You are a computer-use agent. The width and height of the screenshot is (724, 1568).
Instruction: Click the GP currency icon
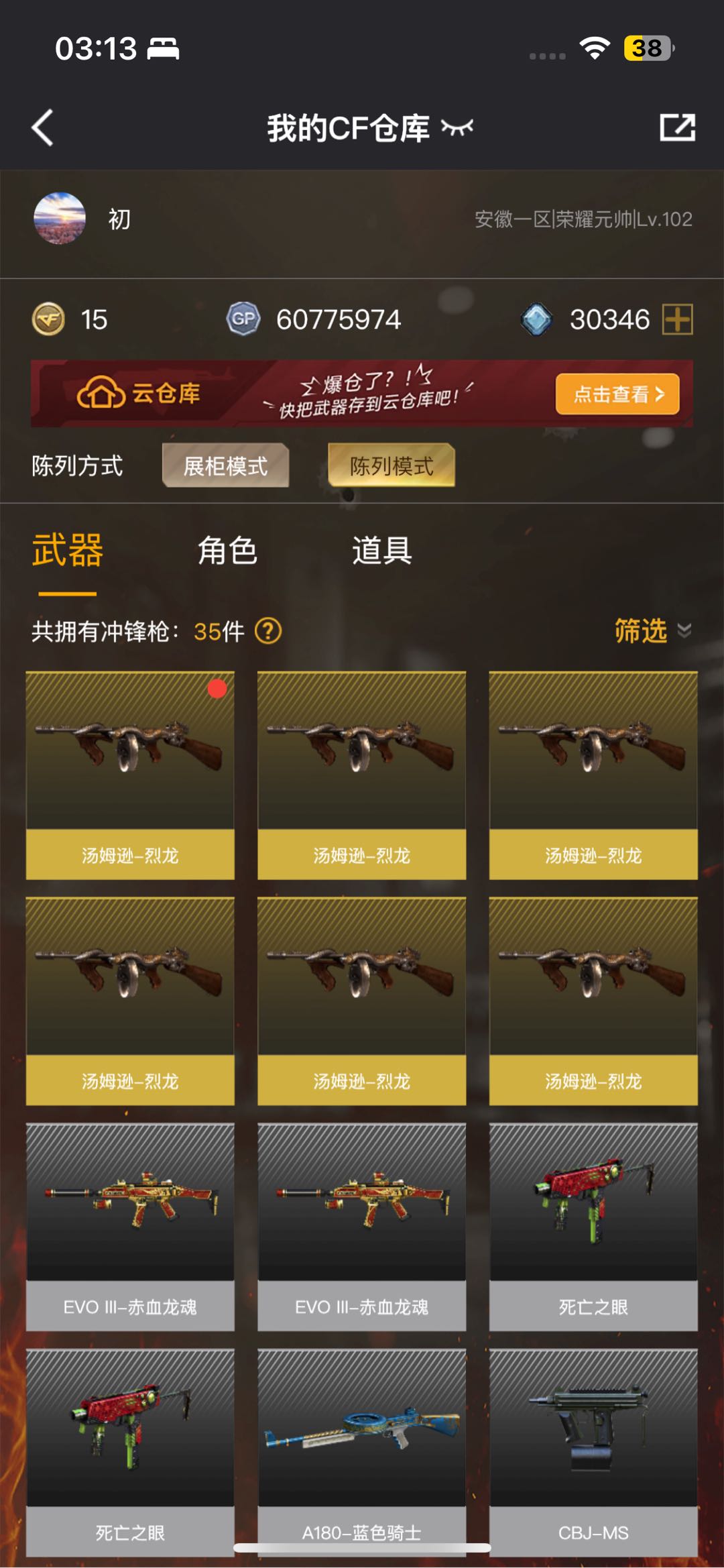243,319
